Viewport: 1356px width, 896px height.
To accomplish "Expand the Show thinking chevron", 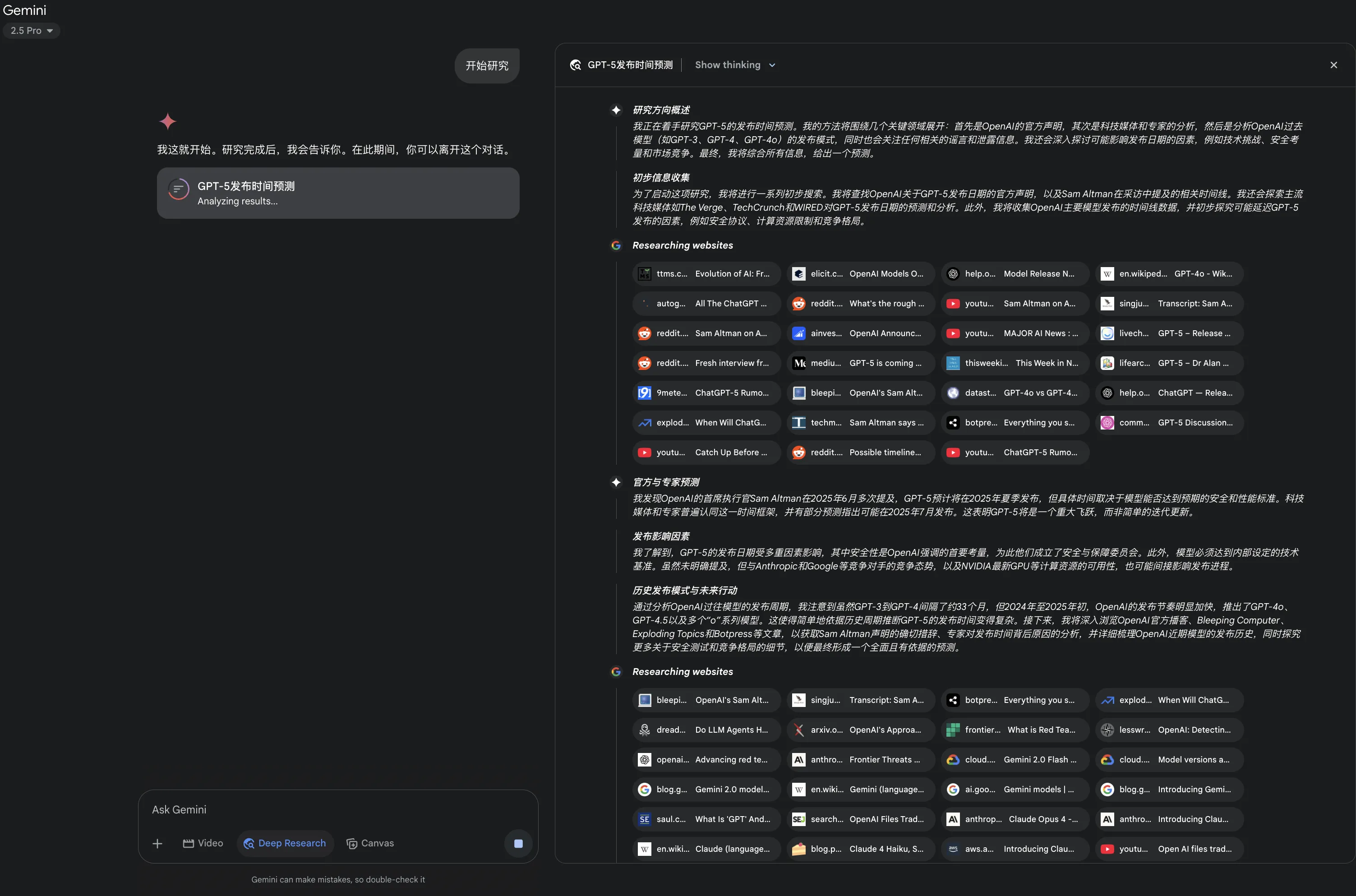I will coord(772,66).
